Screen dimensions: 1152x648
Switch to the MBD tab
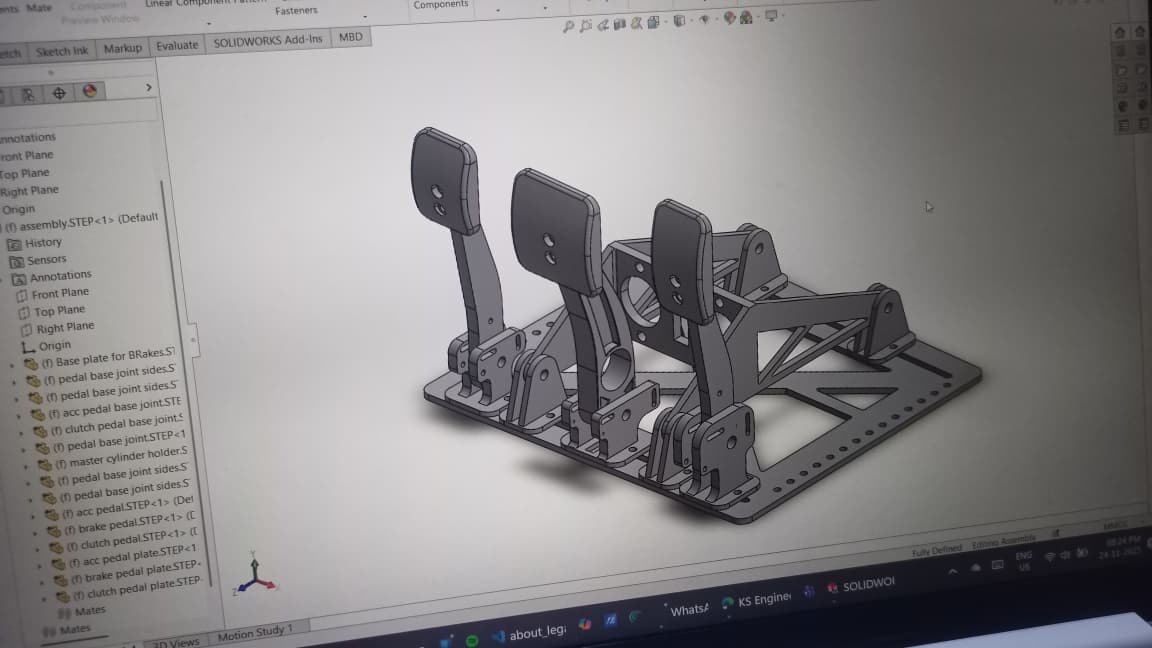tap(350, 36)
